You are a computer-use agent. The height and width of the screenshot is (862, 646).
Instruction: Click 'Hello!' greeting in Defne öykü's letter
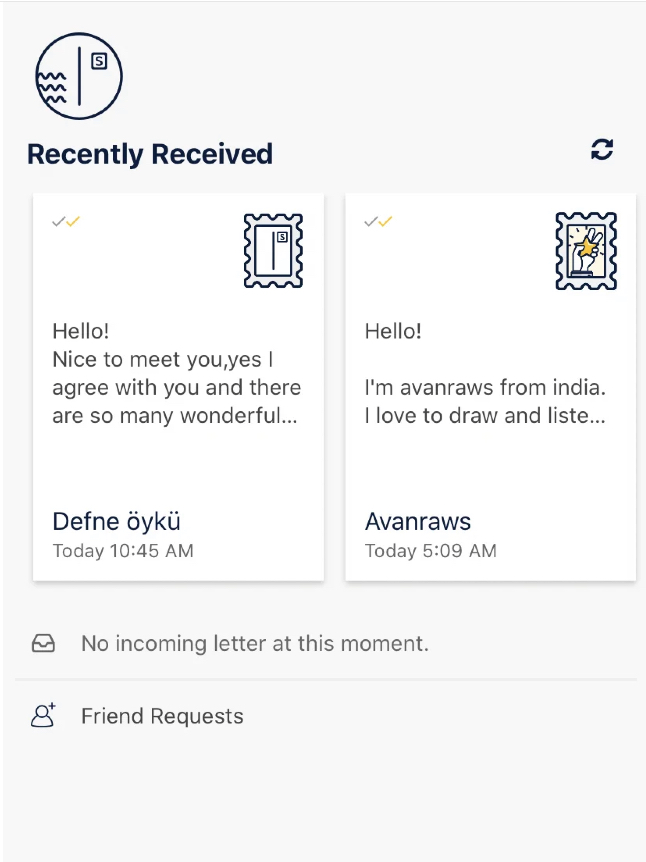(x=81, y=331)
